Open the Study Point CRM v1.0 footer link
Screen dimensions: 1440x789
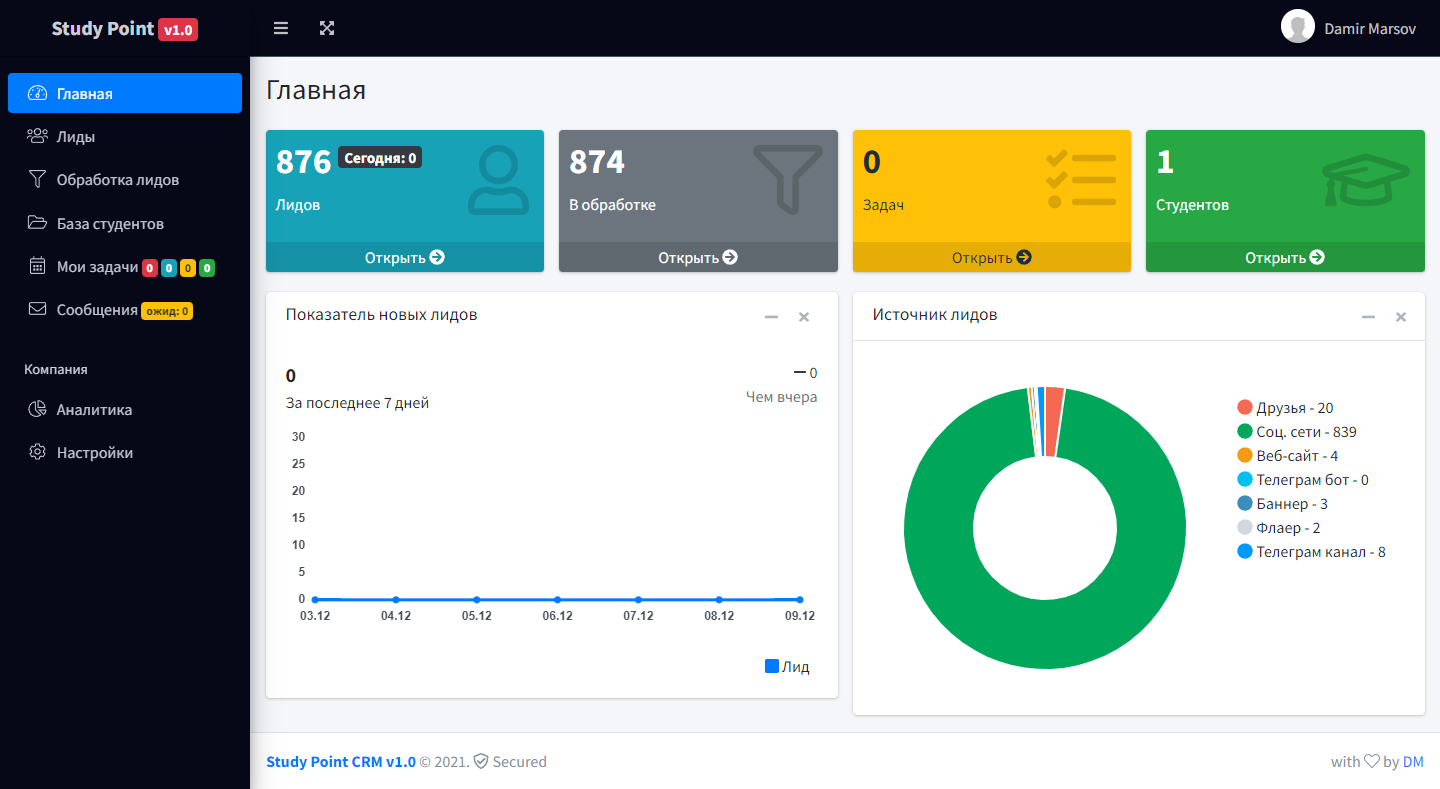(x=340, y=762)
